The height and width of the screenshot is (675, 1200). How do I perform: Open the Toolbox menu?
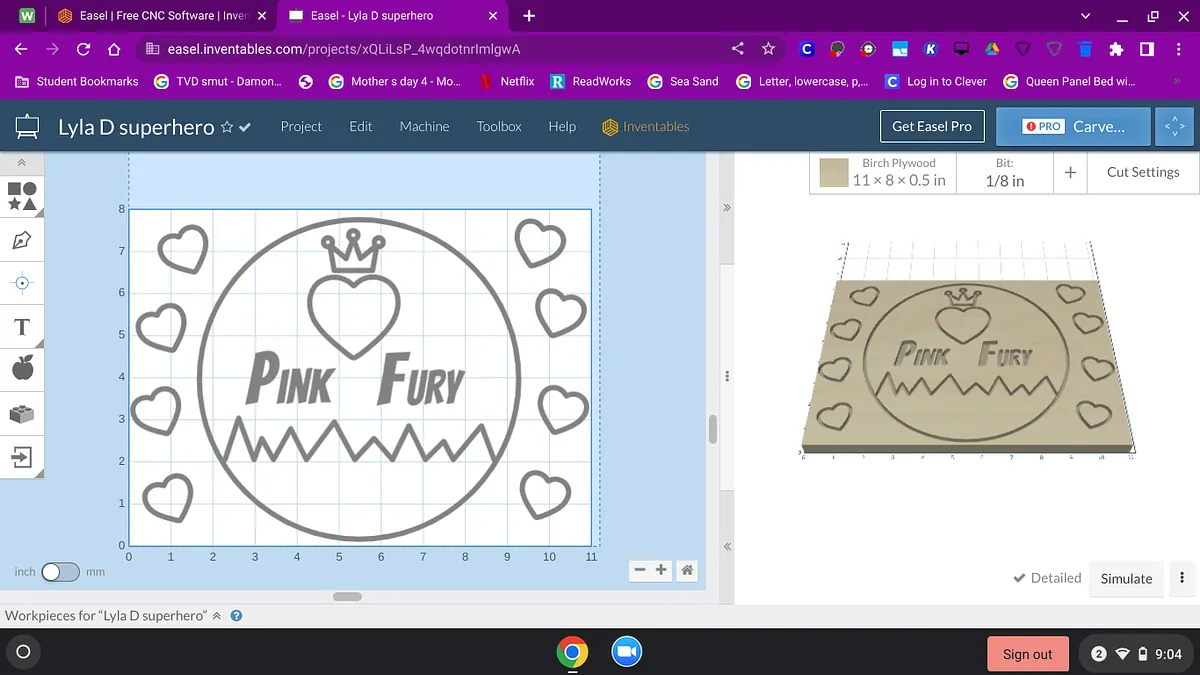click(x=499, y=126)
